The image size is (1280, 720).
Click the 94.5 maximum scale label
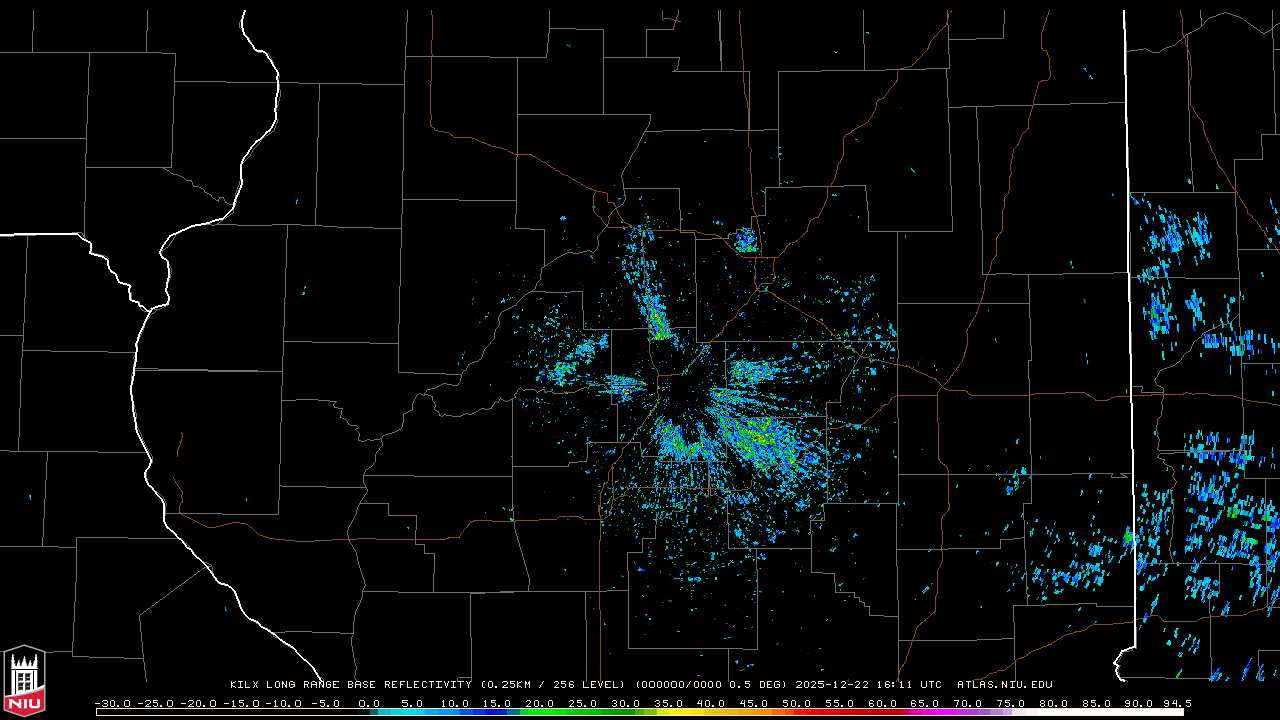[x=1174, y=704]
